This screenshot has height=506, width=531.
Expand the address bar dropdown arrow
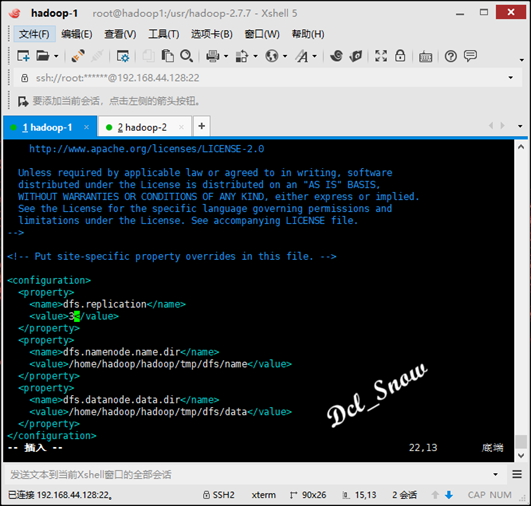tap(510, 78)
